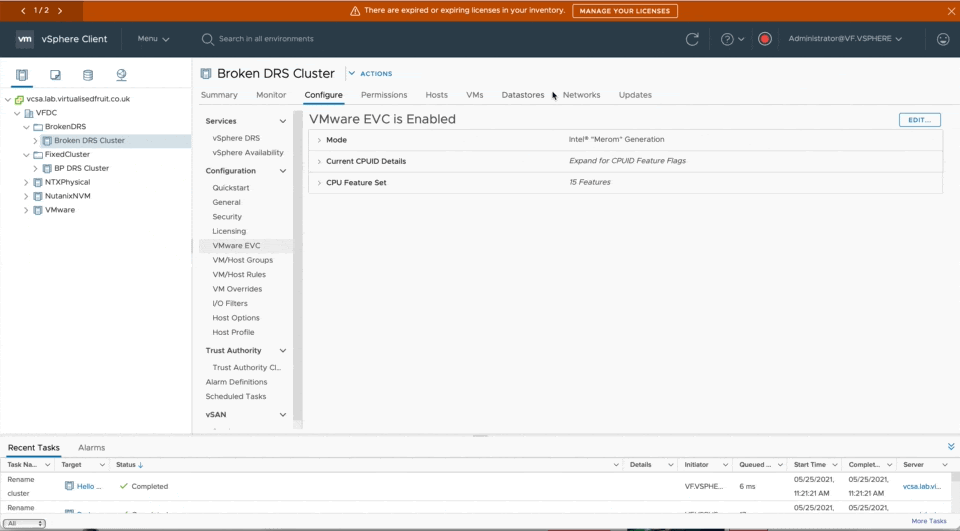This screenshot has height=531, width=960.
Task: Switch to the Monitor tab
Action: [271, 95]
